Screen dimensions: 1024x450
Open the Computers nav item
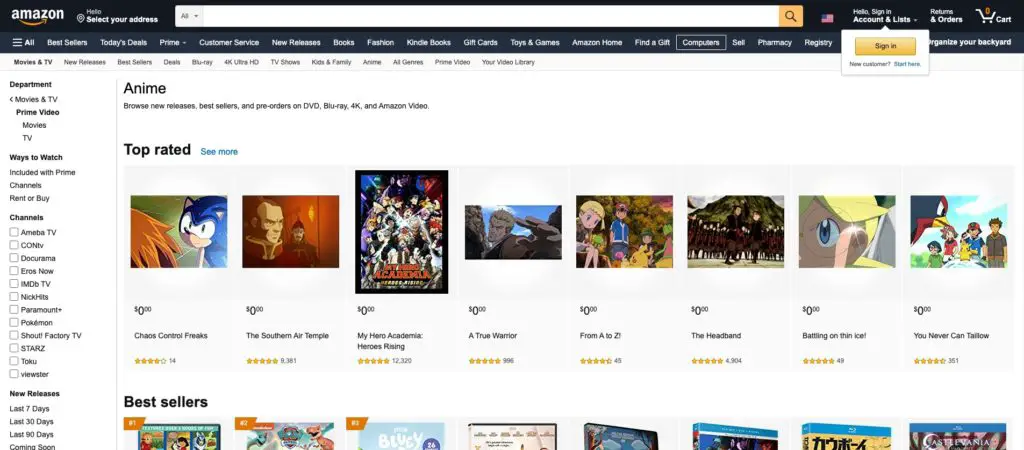(701, 42)
